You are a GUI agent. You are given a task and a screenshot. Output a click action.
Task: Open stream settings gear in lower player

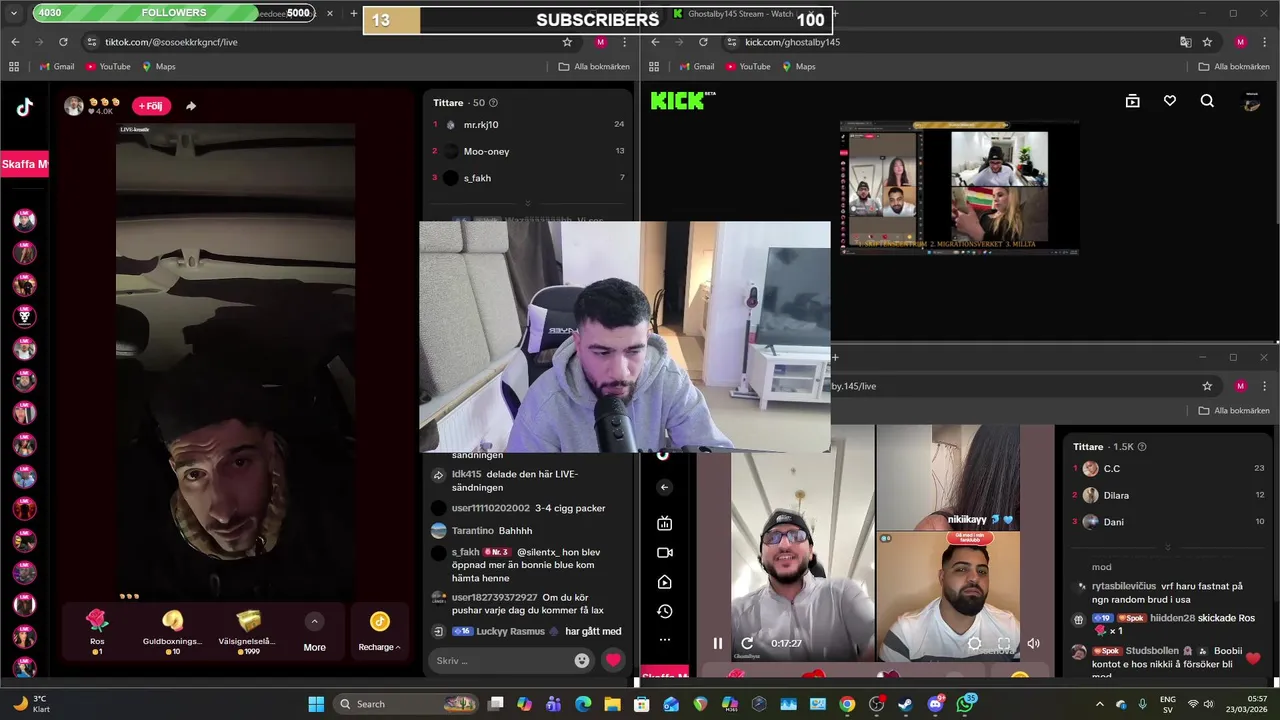974,643
